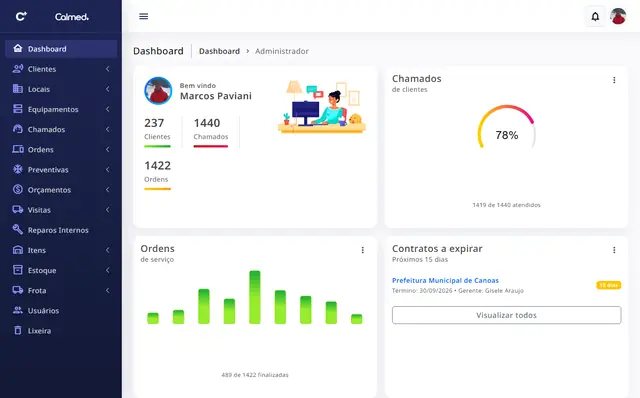Open Lixeira menu label
The width and height of the screenshot is (640, 398).
(39, 331)
